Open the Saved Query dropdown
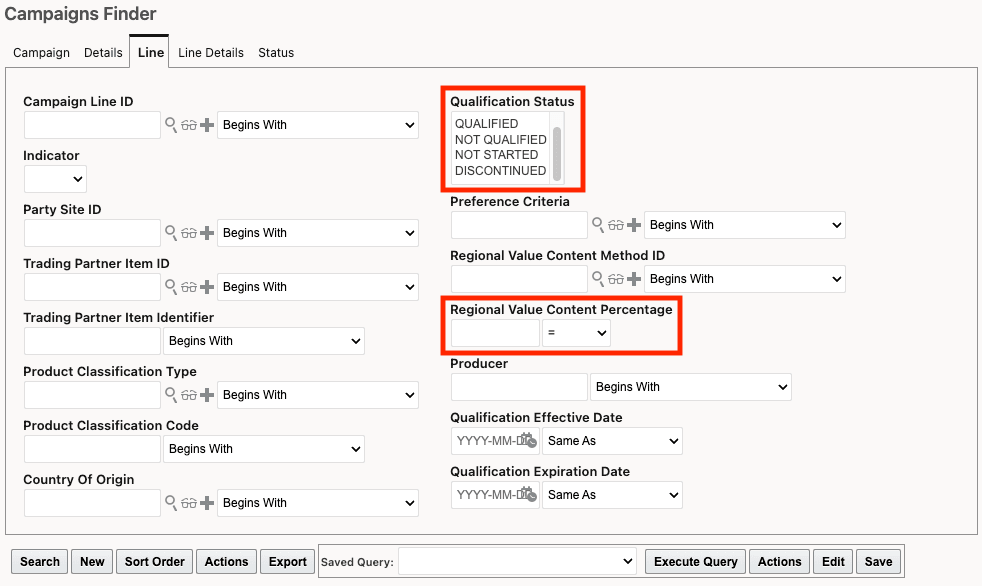The image size is (982, 586). tap(517, 562)
